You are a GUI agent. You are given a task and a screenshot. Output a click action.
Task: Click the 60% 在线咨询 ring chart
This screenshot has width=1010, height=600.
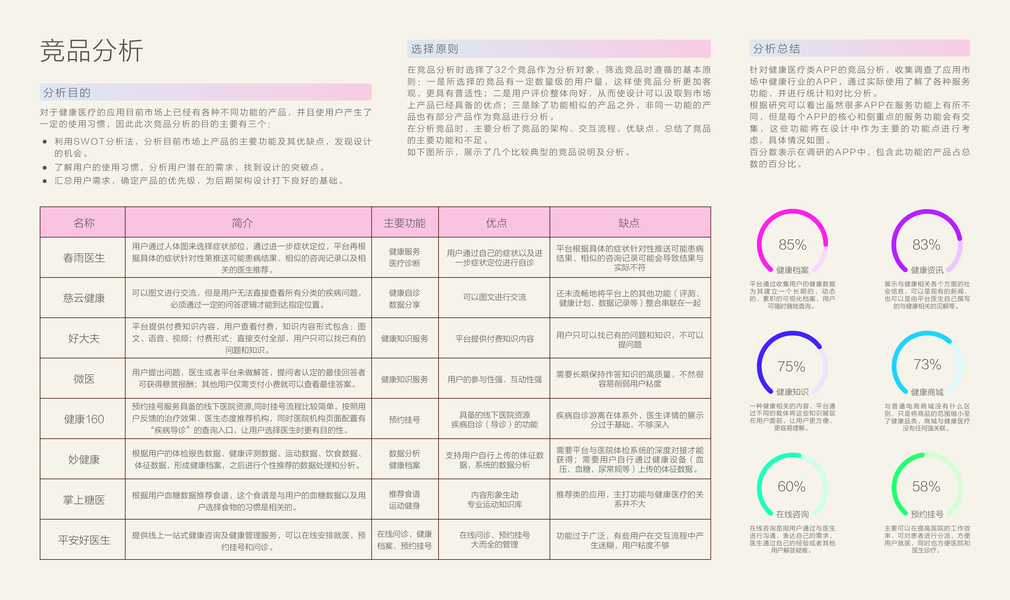click(792, 487)
